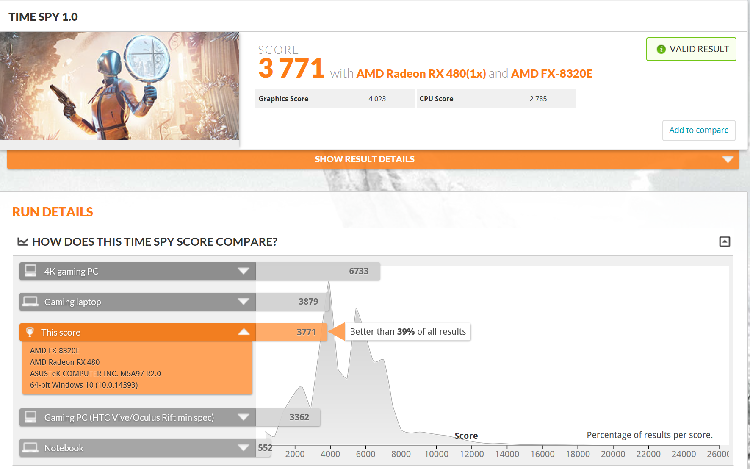This screenshot has height=469, width=750.
Task: Click the 3362 score bar for Gaming PC
Action: point(288,417)
